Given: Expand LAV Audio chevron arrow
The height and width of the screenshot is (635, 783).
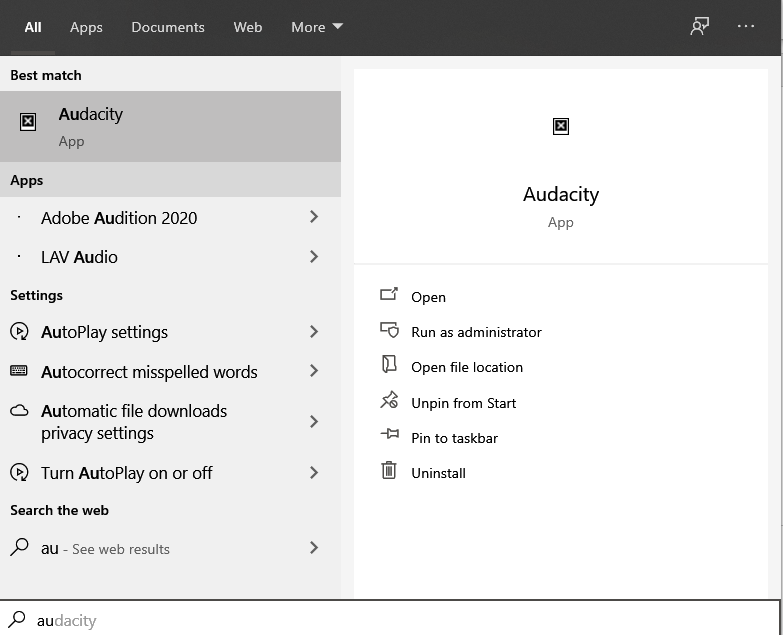Looking at the screenshot, I should (314, 257).
